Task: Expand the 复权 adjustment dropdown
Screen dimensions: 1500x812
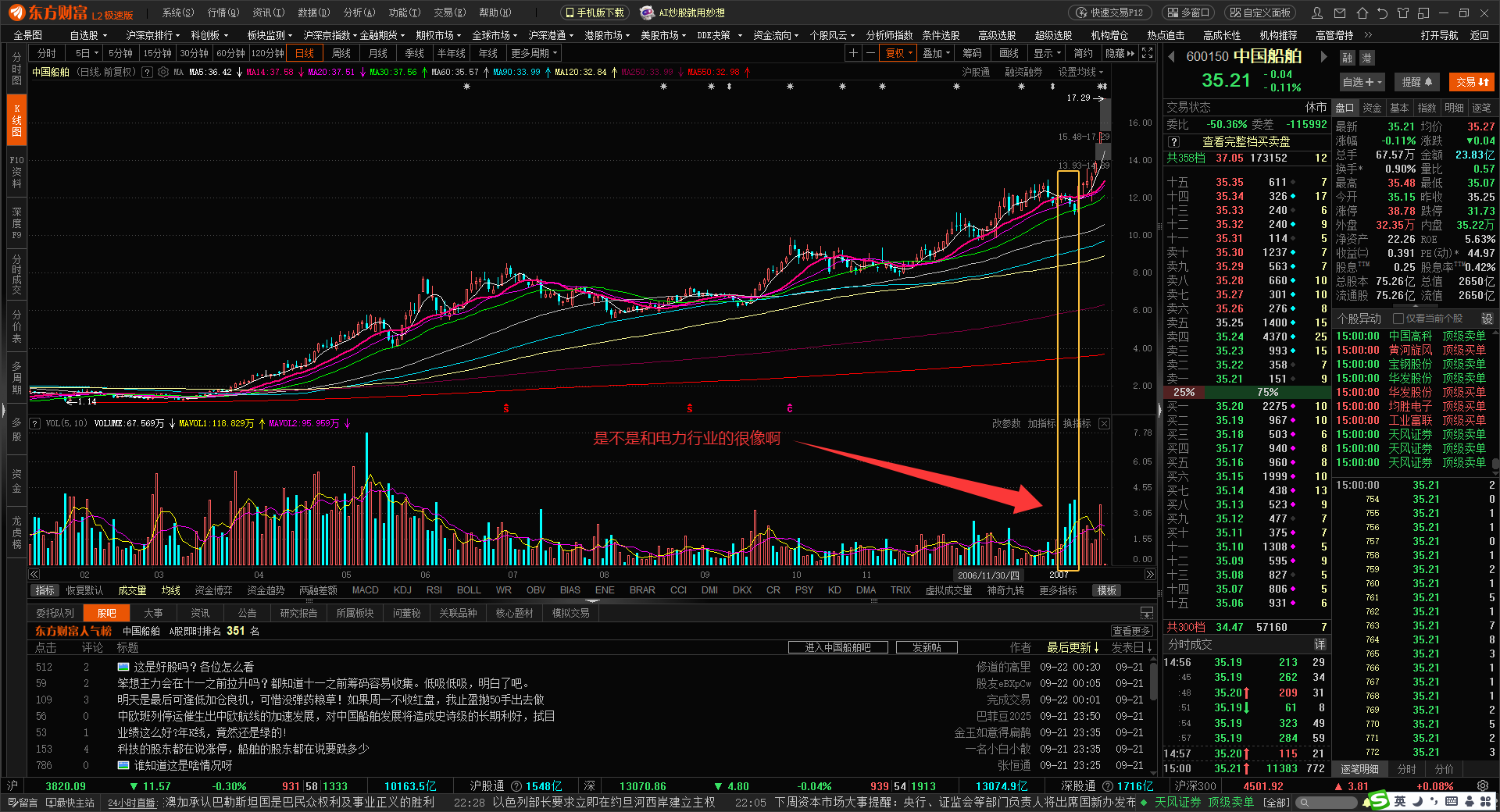Action: (898, 53)
